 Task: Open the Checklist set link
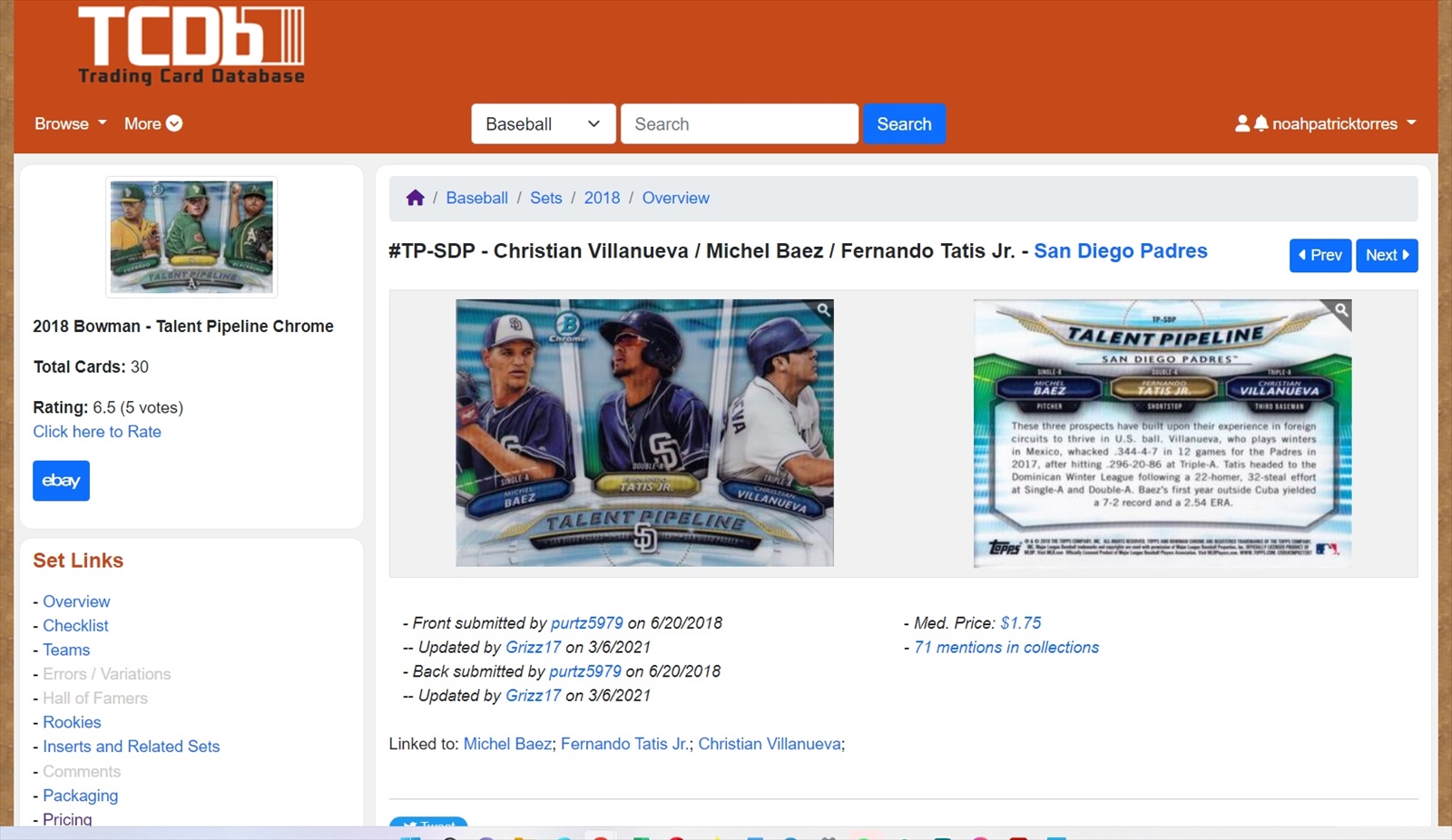[x=75, y=626]
